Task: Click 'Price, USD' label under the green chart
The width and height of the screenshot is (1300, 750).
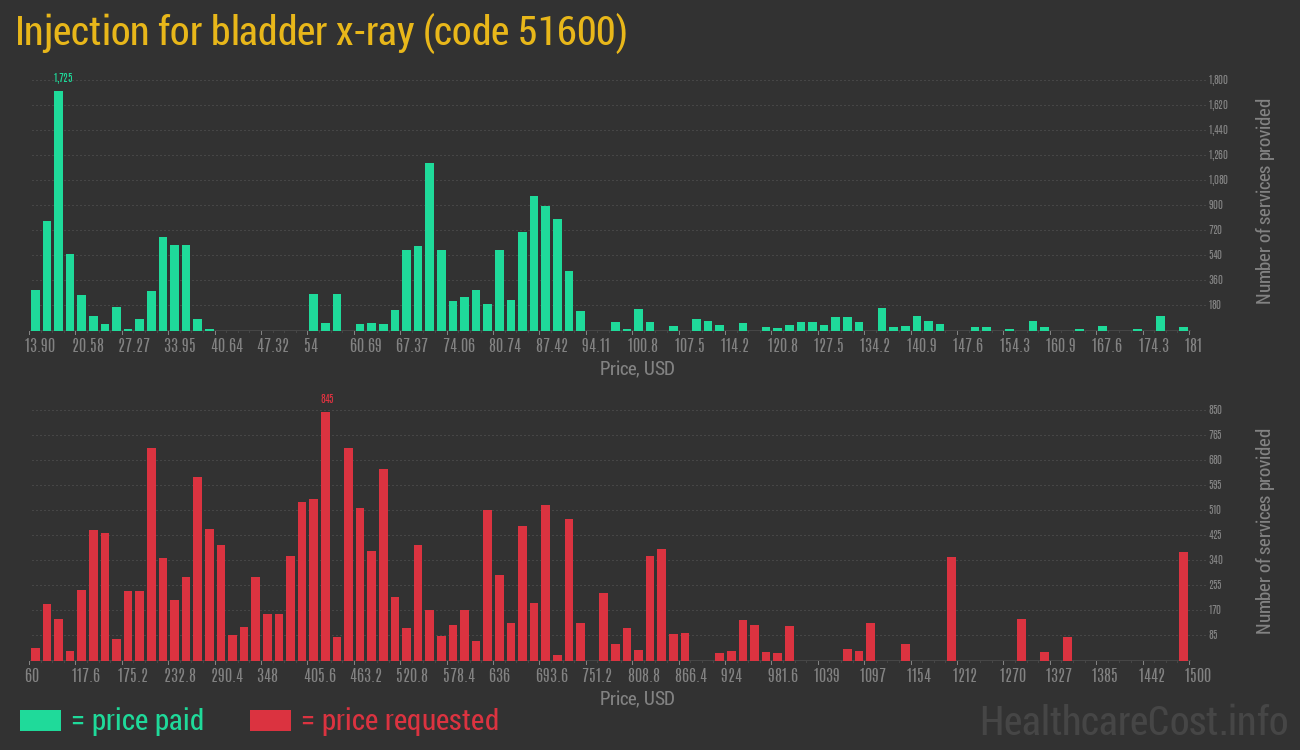Action: coord(637,369)
